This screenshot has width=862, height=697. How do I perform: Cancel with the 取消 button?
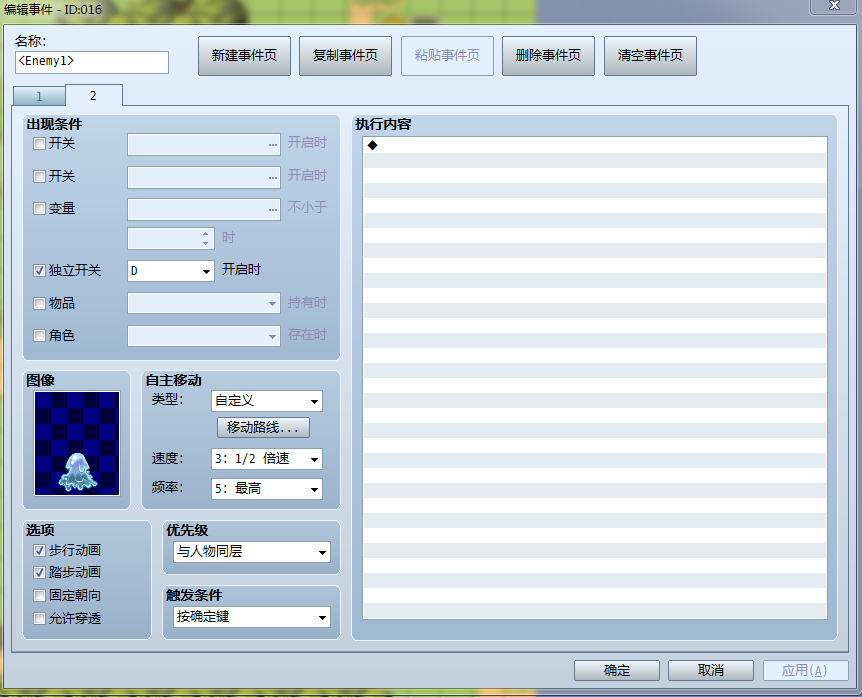click(x=711, y=671)
